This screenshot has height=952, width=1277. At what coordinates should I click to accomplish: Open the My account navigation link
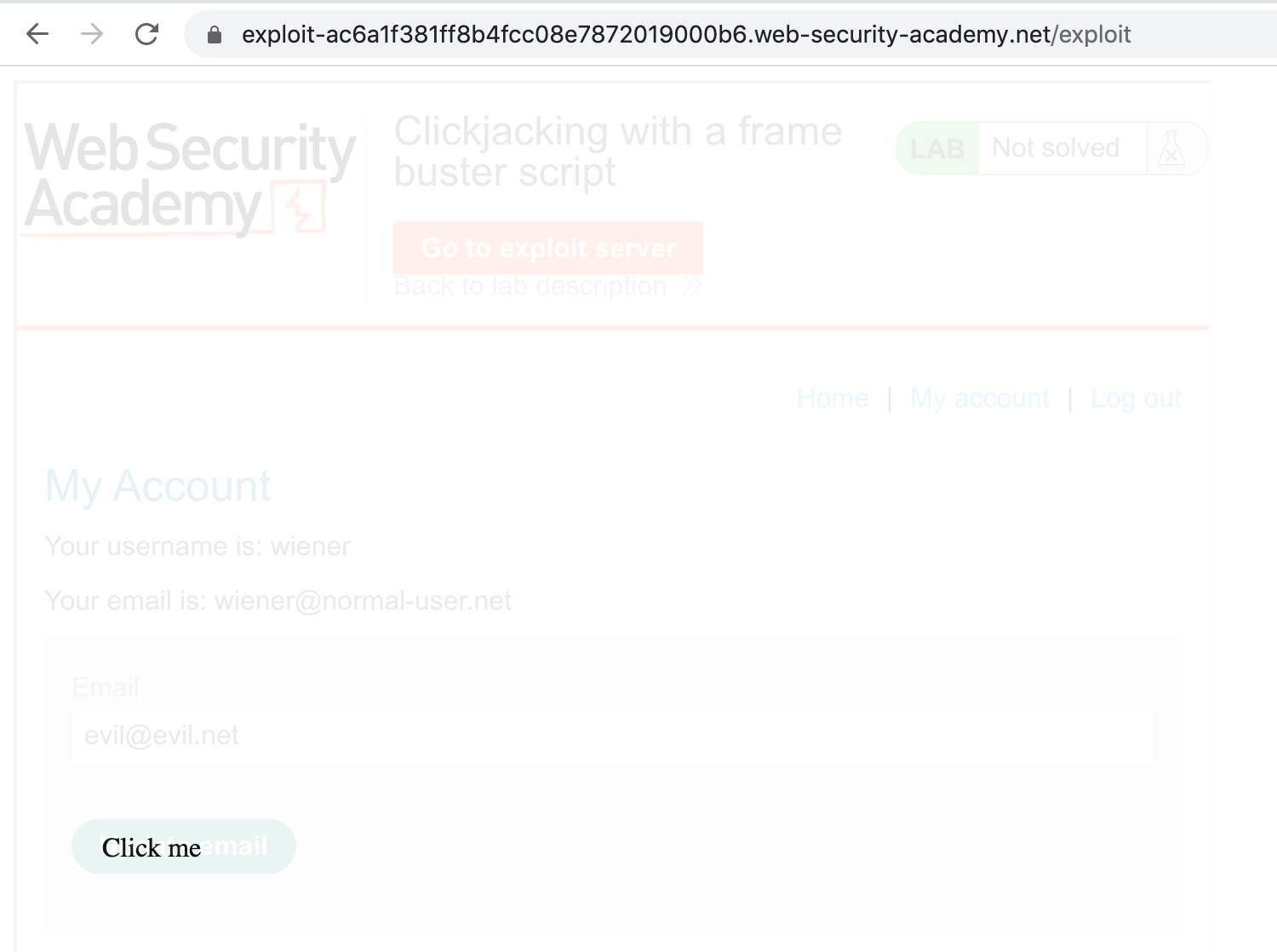[980, 398]
